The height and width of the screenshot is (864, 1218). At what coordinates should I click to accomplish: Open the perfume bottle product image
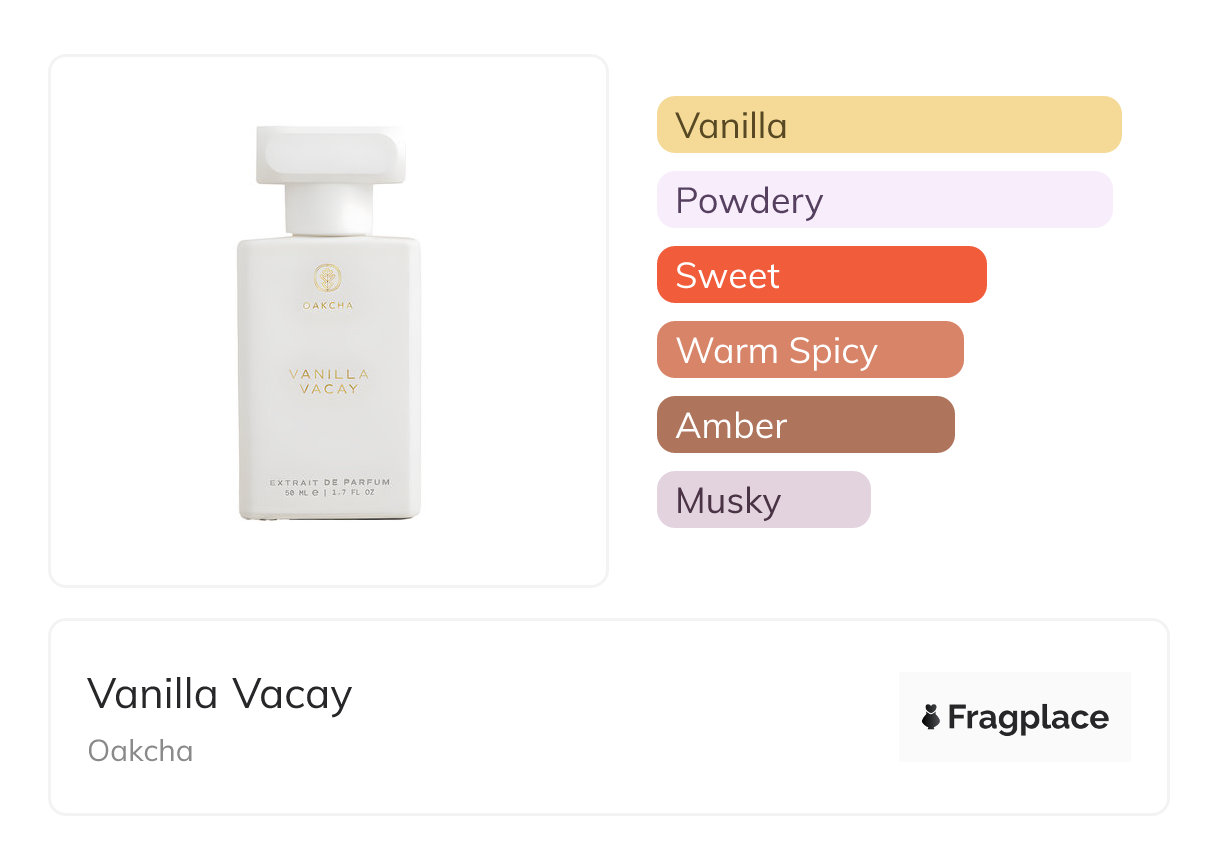(329, 322)
